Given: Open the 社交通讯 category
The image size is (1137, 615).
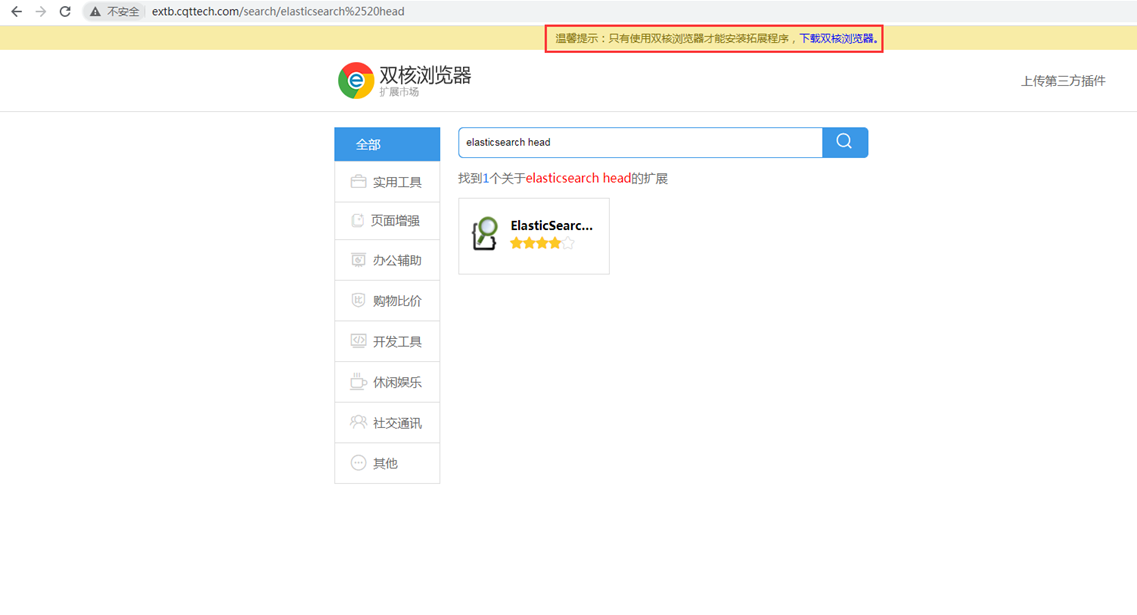Looking at the screenshot, I should pyautogui.click(x=387, y=423).
